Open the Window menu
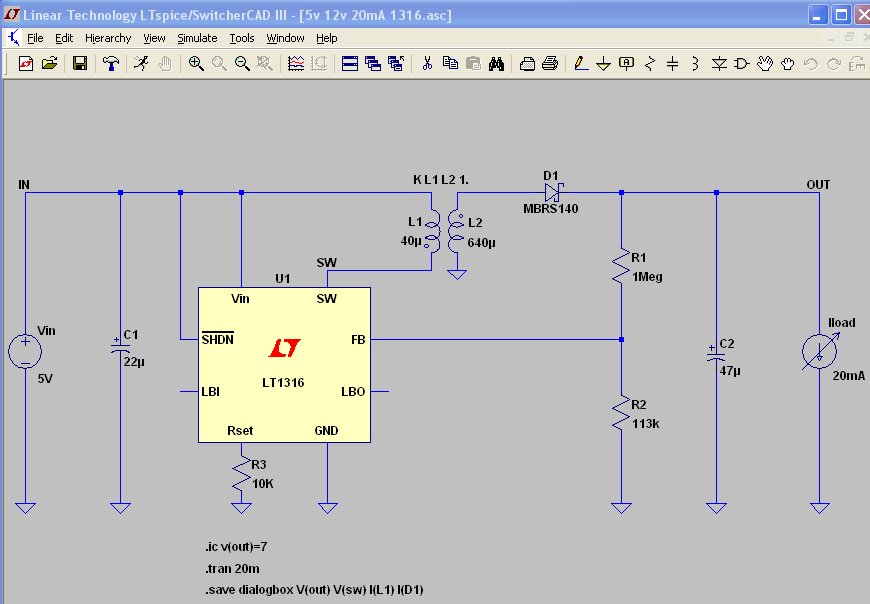This screenshot has height=604, width=870. 285,38
